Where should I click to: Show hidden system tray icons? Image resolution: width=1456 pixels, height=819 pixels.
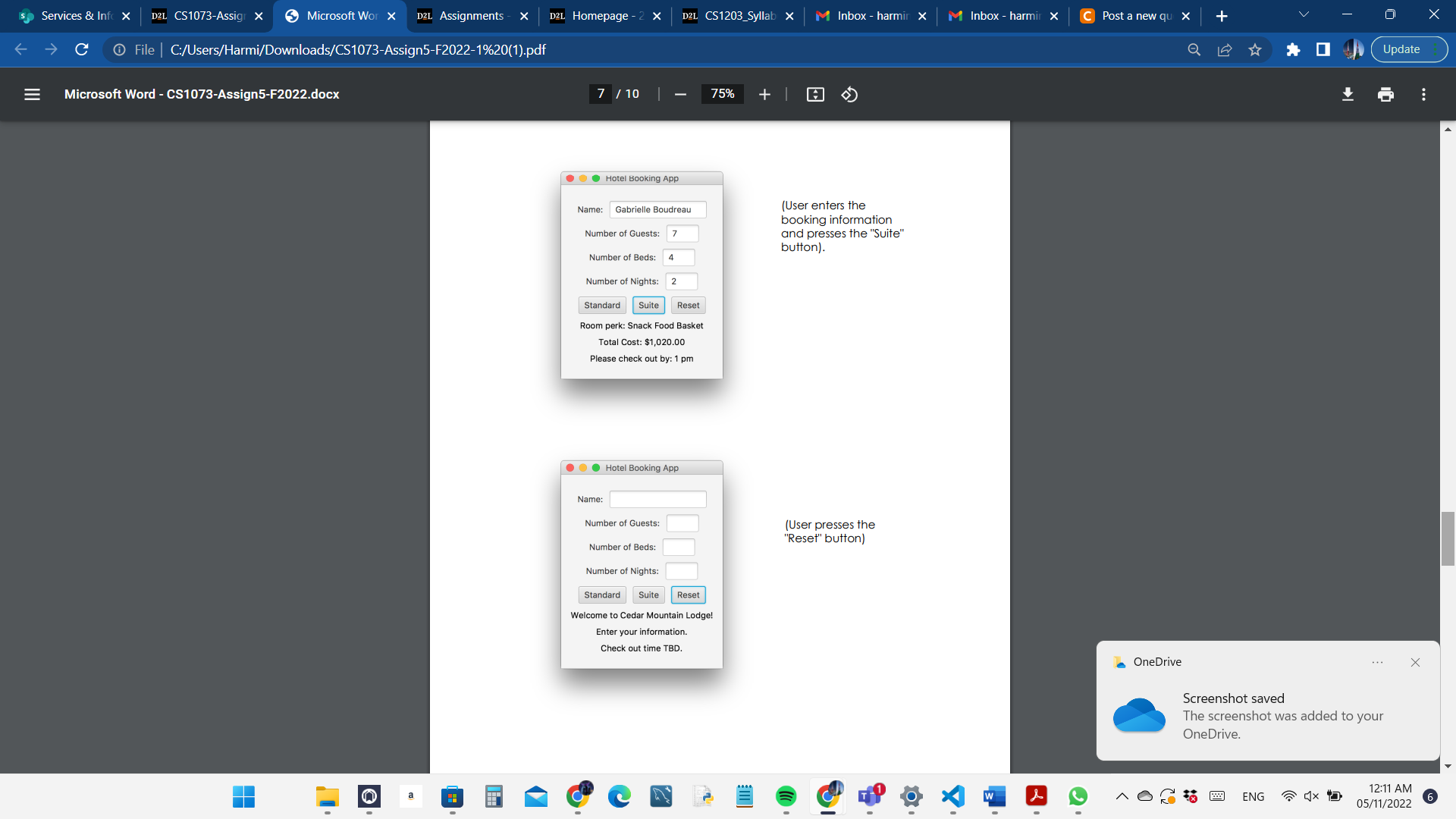click(1122, 796)
